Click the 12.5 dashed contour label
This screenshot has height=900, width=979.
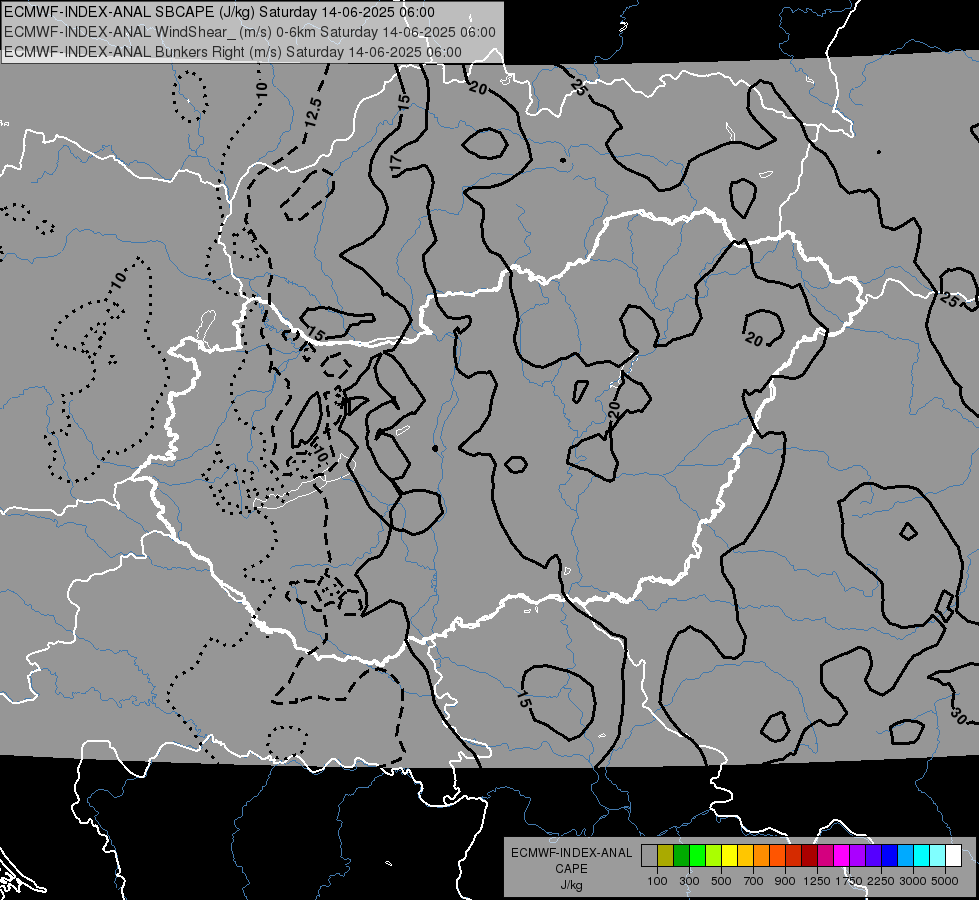(314, 112)
